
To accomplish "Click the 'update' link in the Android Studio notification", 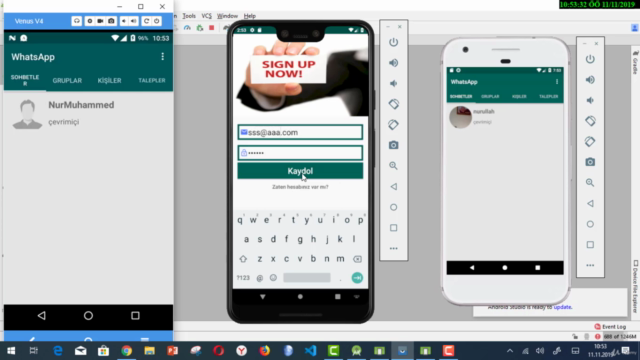I will 562,307.
